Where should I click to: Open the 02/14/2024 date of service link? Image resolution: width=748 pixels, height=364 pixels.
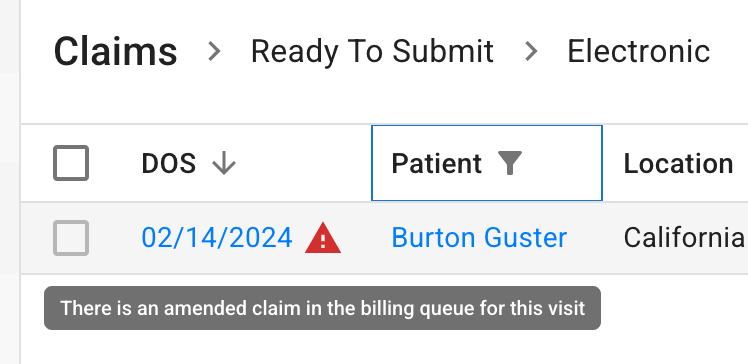point(217,238)
